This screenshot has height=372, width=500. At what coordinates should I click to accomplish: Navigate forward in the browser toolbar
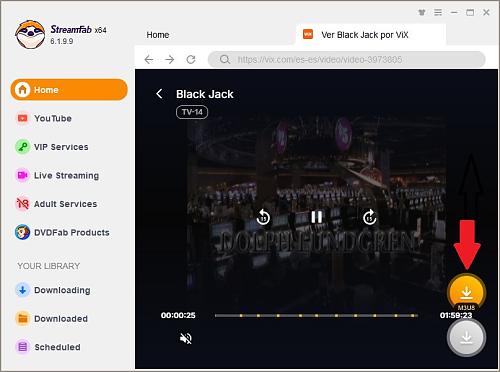pos(170,60)
